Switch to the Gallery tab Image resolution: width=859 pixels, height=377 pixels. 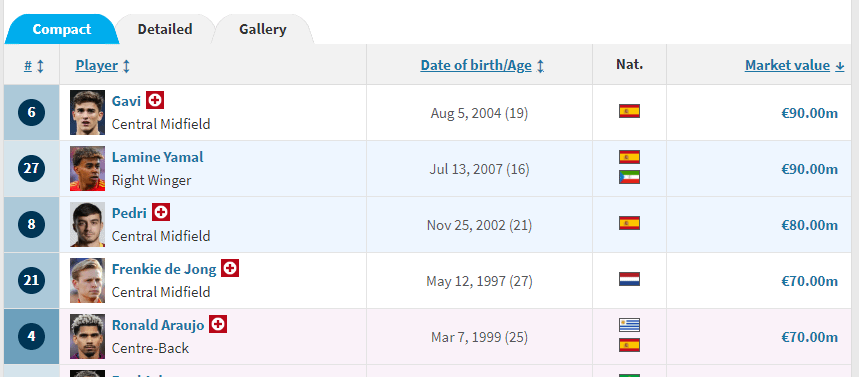[x=263, y=29]
